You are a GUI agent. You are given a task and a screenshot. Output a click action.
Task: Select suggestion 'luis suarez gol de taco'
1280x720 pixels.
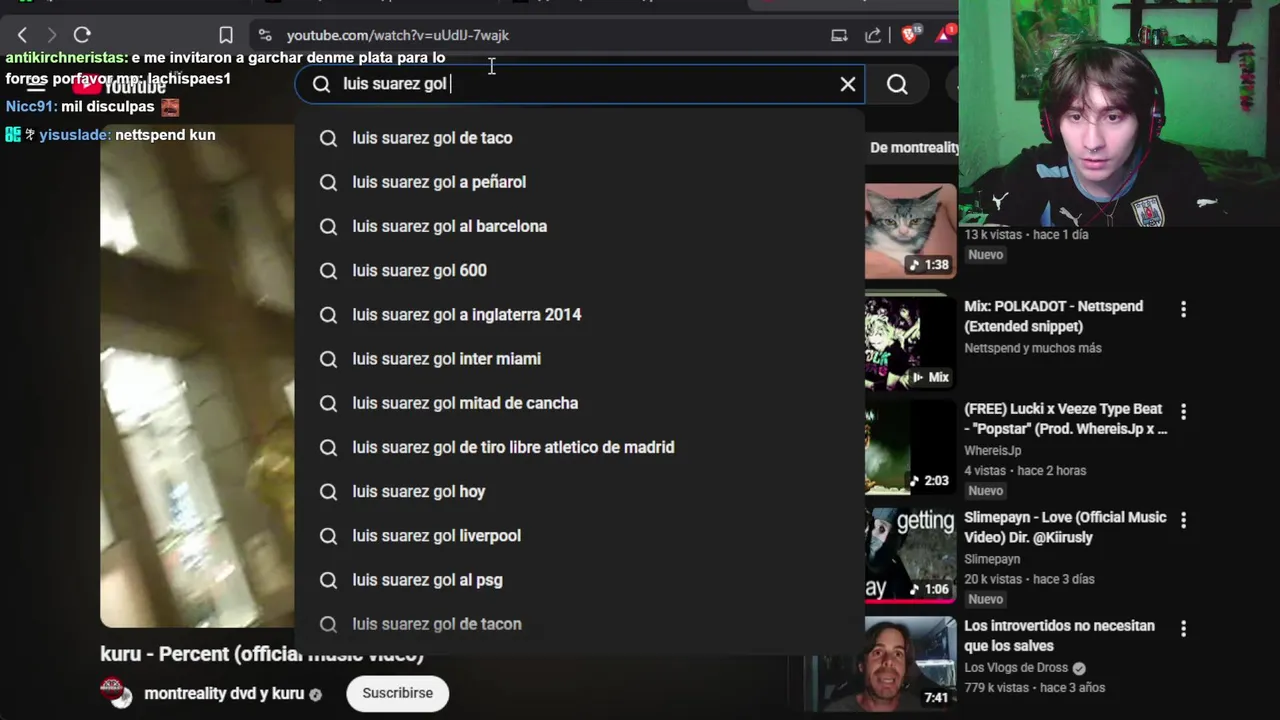point(580,138)
